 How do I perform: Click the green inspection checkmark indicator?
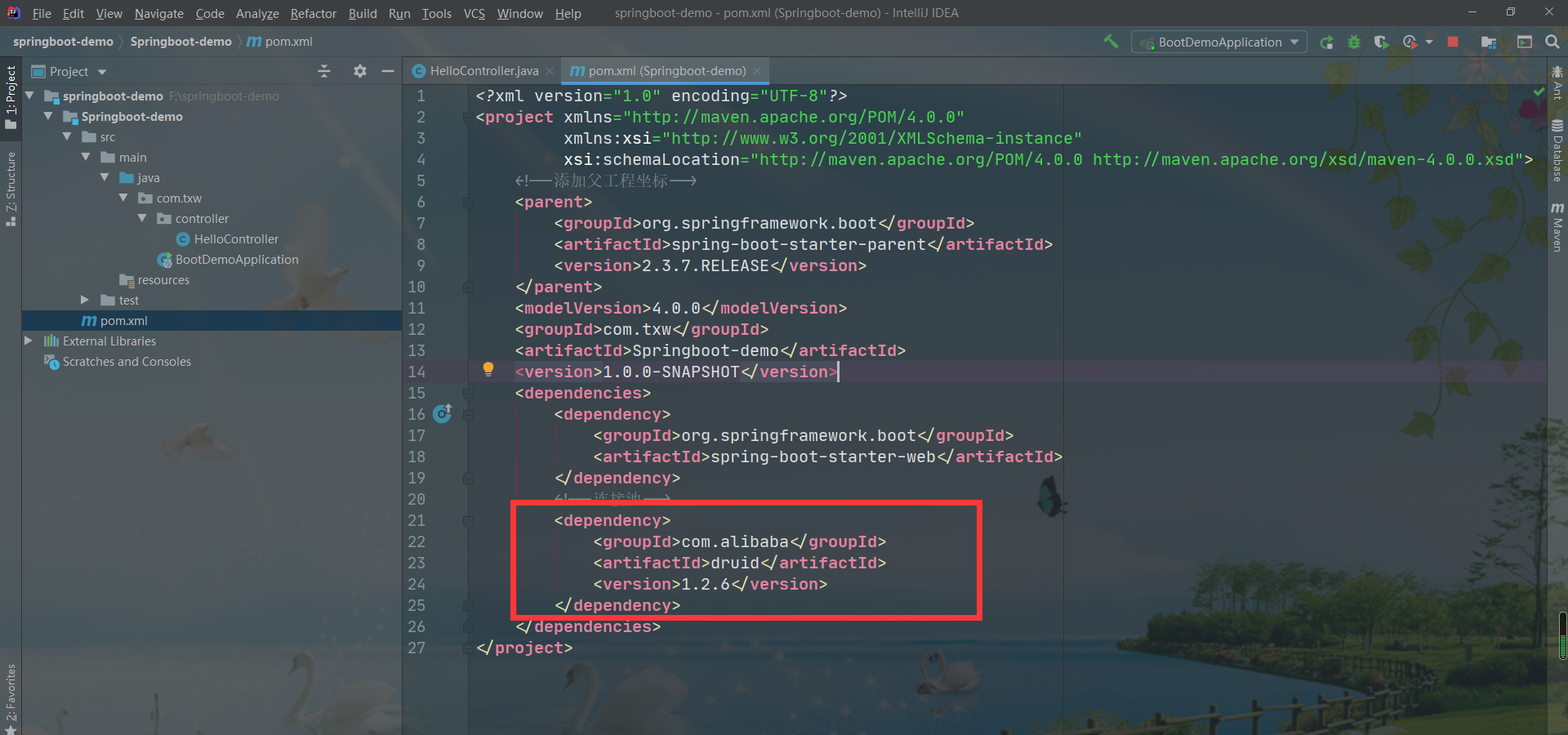1539,93
